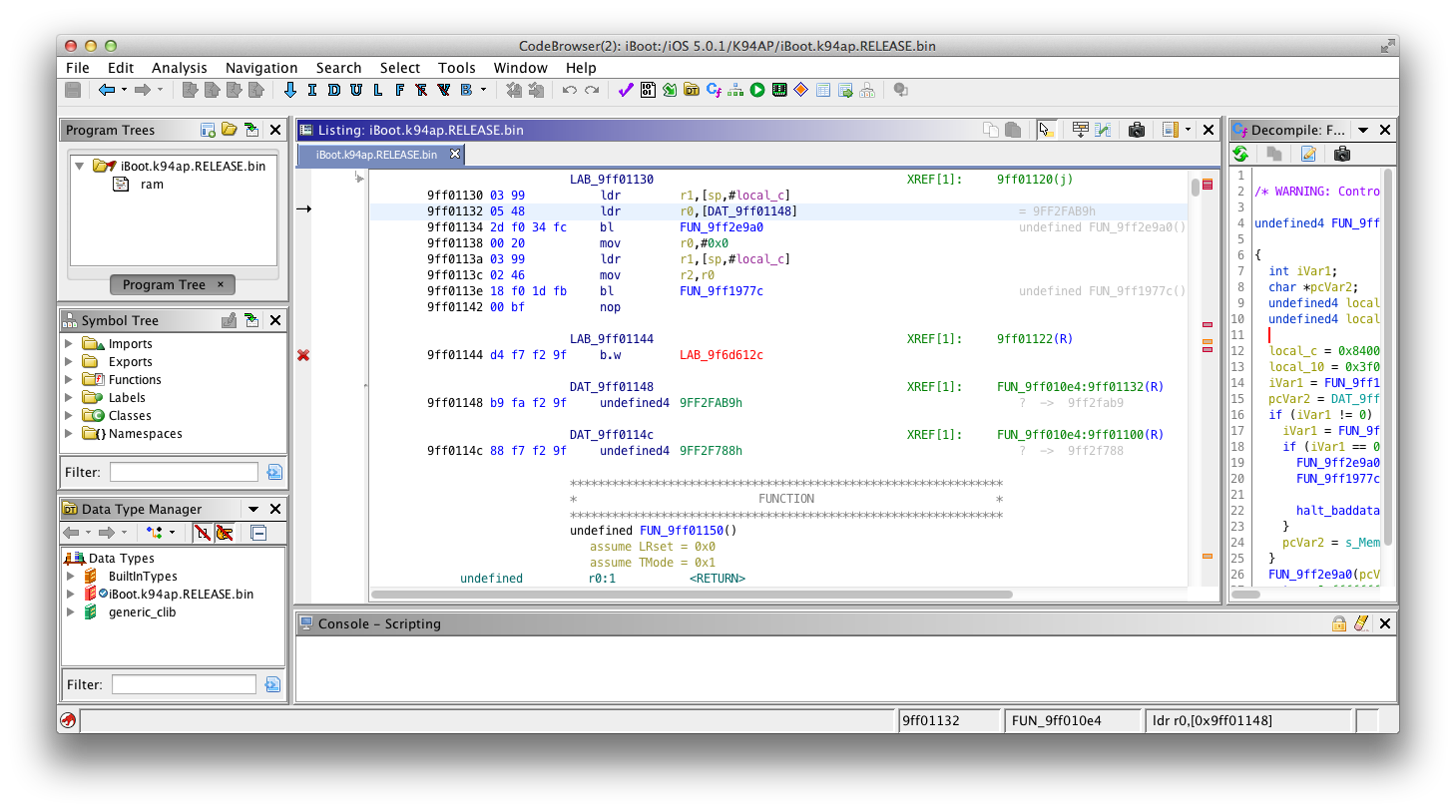Image resolution: width=1456 pixels, height=812 pixels.
Task: Open the forward navigation history dropdown
Action: (160, 90)
